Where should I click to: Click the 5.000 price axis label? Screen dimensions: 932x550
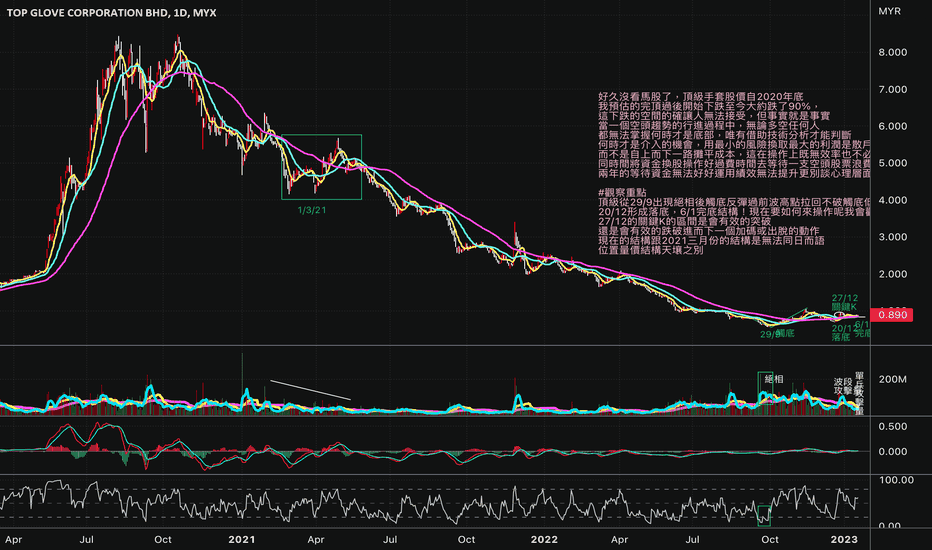(893, 163)
